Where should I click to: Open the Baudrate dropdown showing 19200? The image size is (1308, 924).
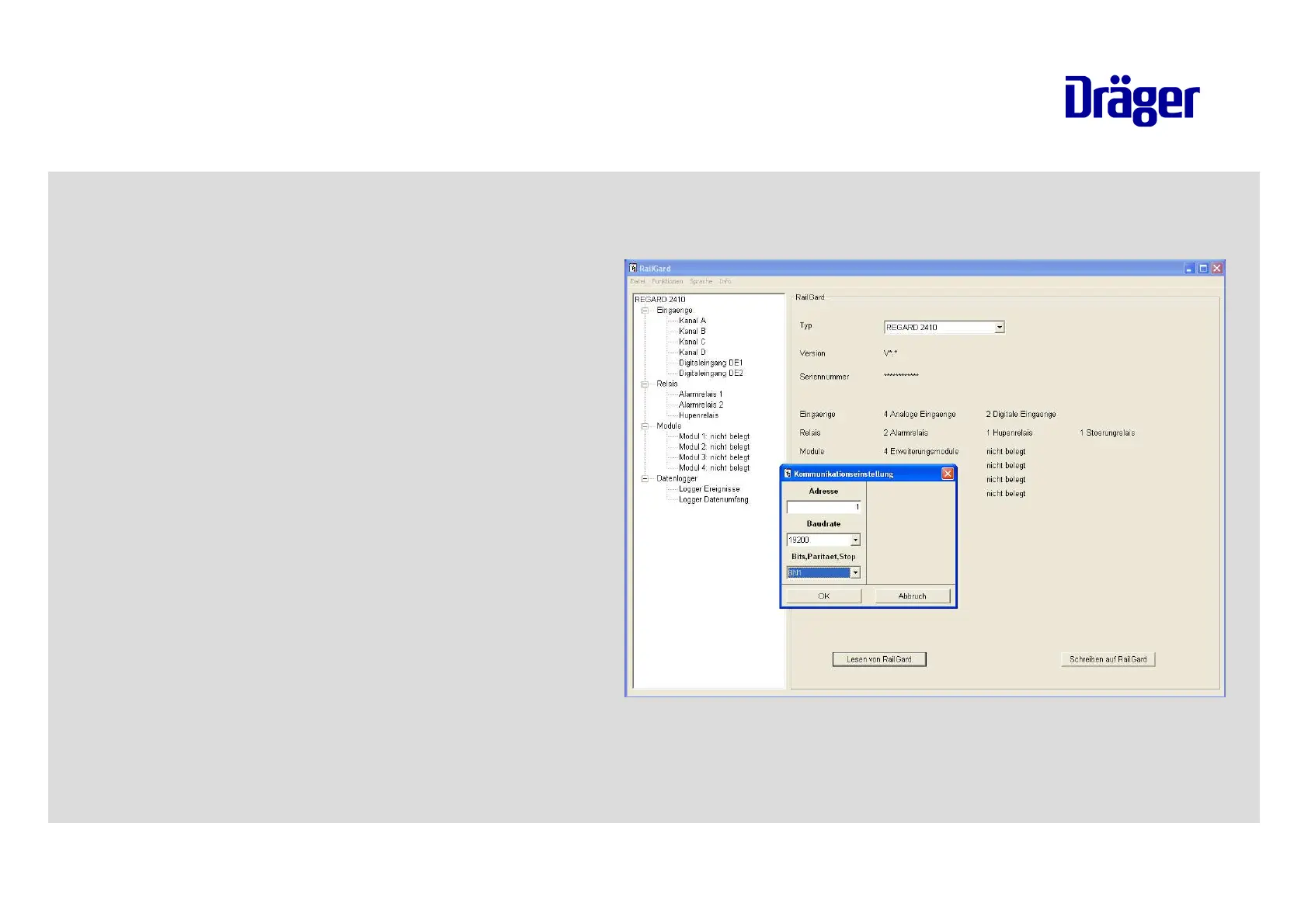click(855, 540)
